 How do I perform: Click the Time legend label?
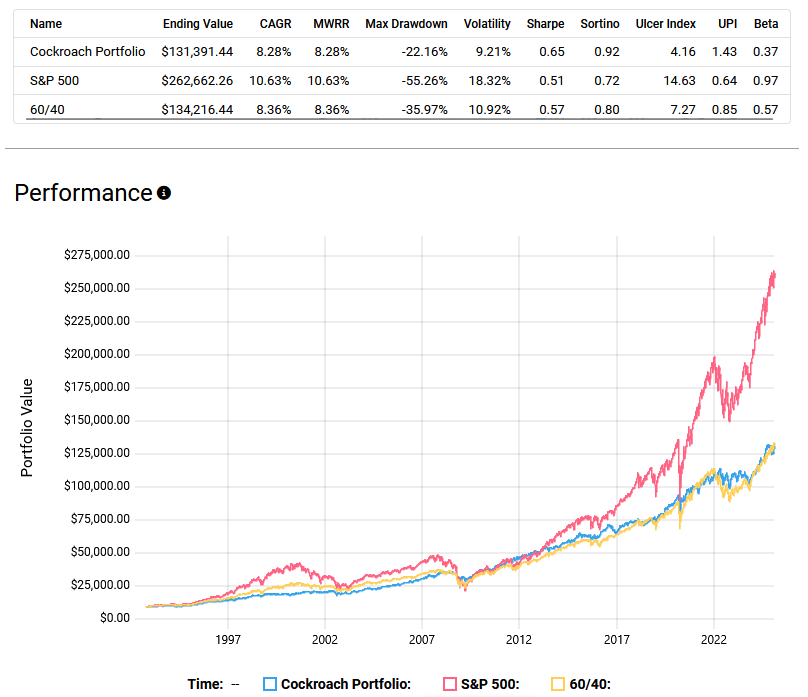(x=206, y=684)
